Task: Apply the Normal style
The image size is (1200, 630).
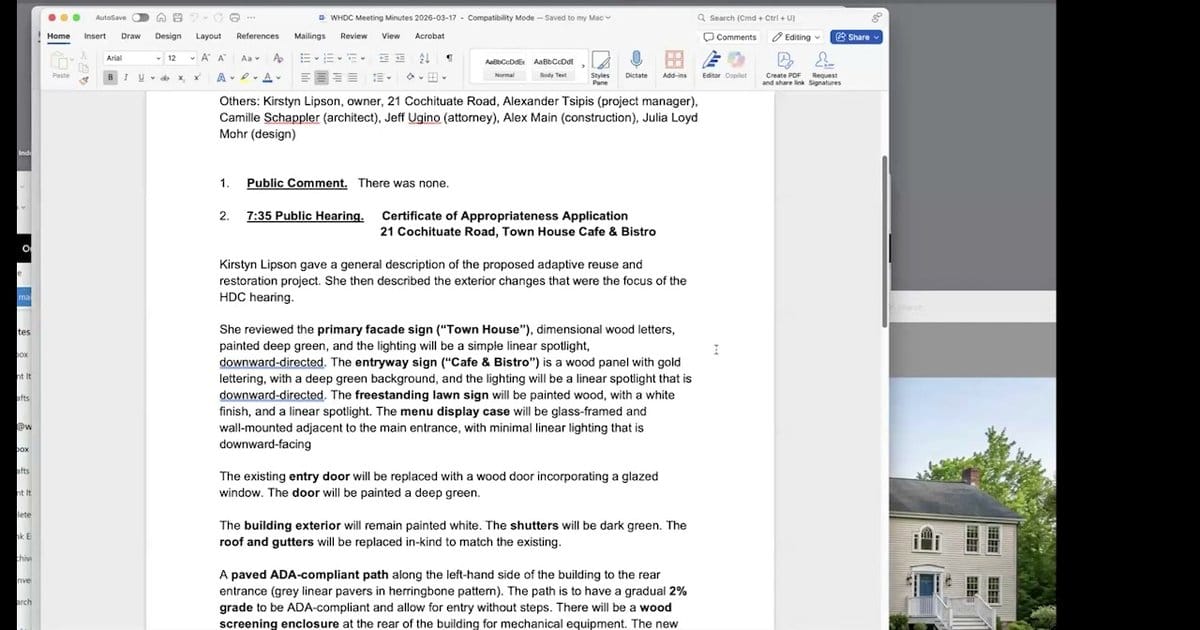Action: 505,67
